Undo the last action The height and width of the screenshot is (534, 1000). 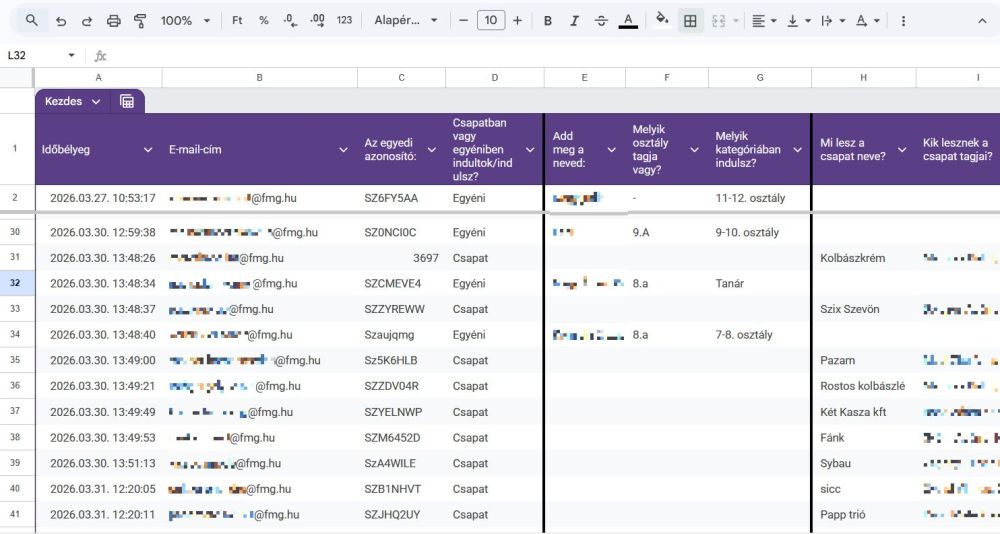tap(61, 20)
